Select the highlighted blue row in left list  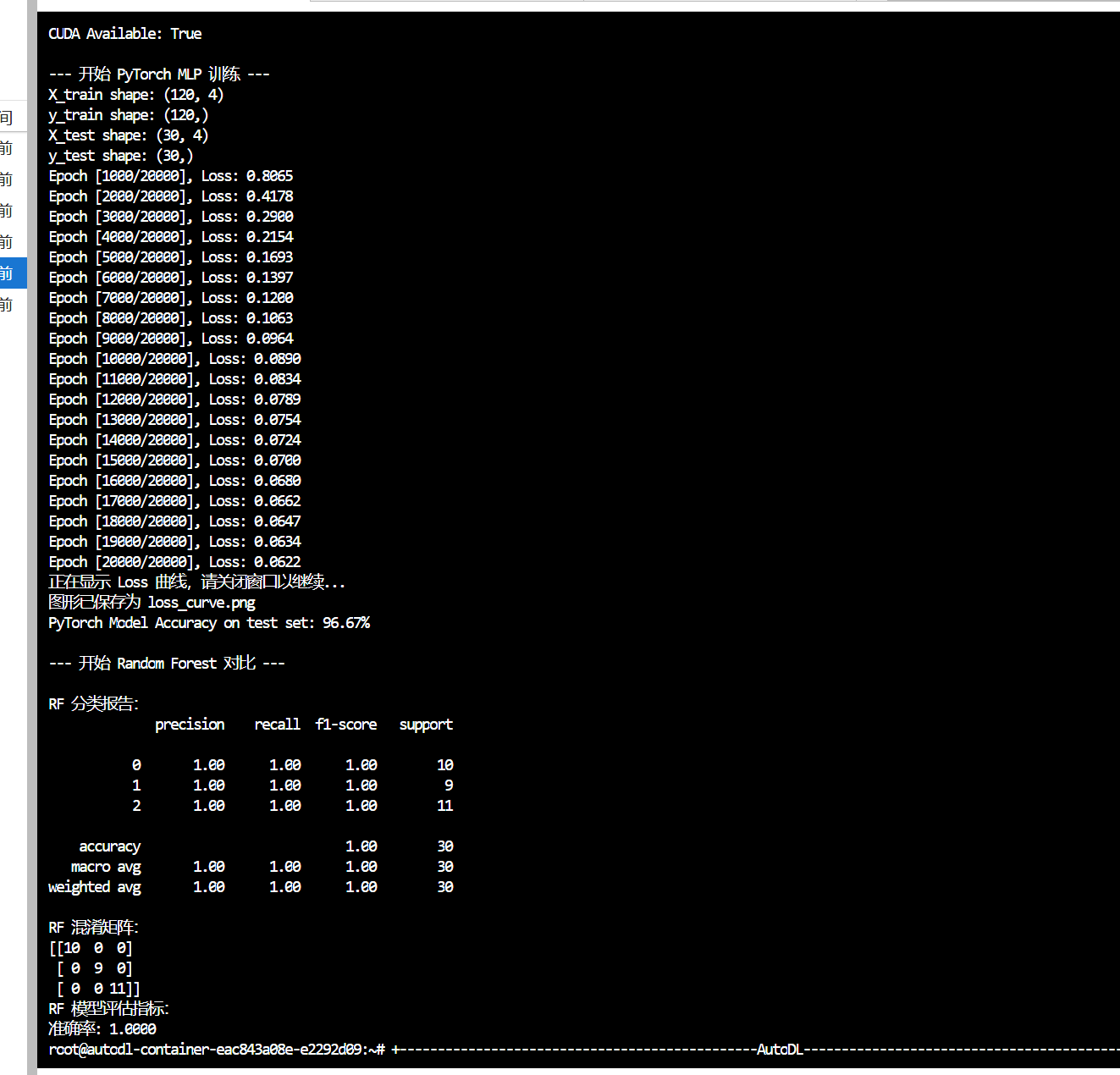[13, 273]
